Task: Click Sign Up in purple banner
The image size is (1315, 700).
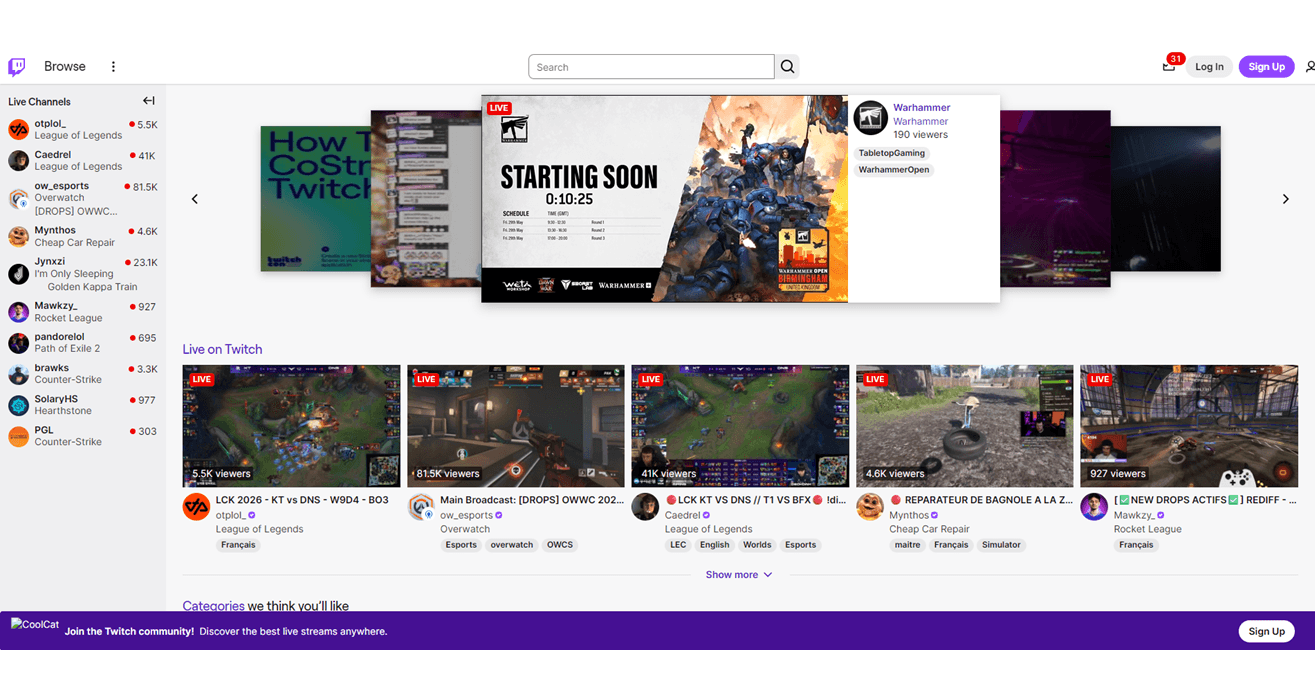Action: coord(1266,631)
